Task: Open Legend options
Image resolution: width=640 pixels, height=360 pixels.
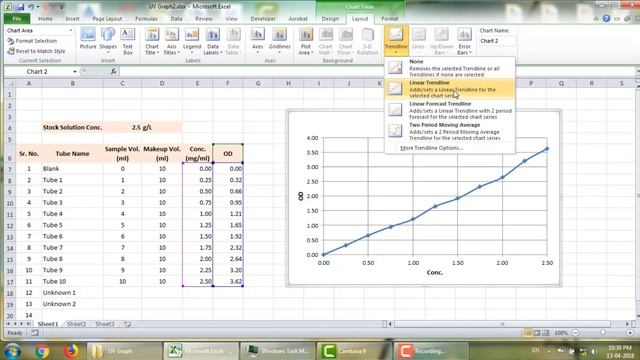Action: tap(192, 41)
